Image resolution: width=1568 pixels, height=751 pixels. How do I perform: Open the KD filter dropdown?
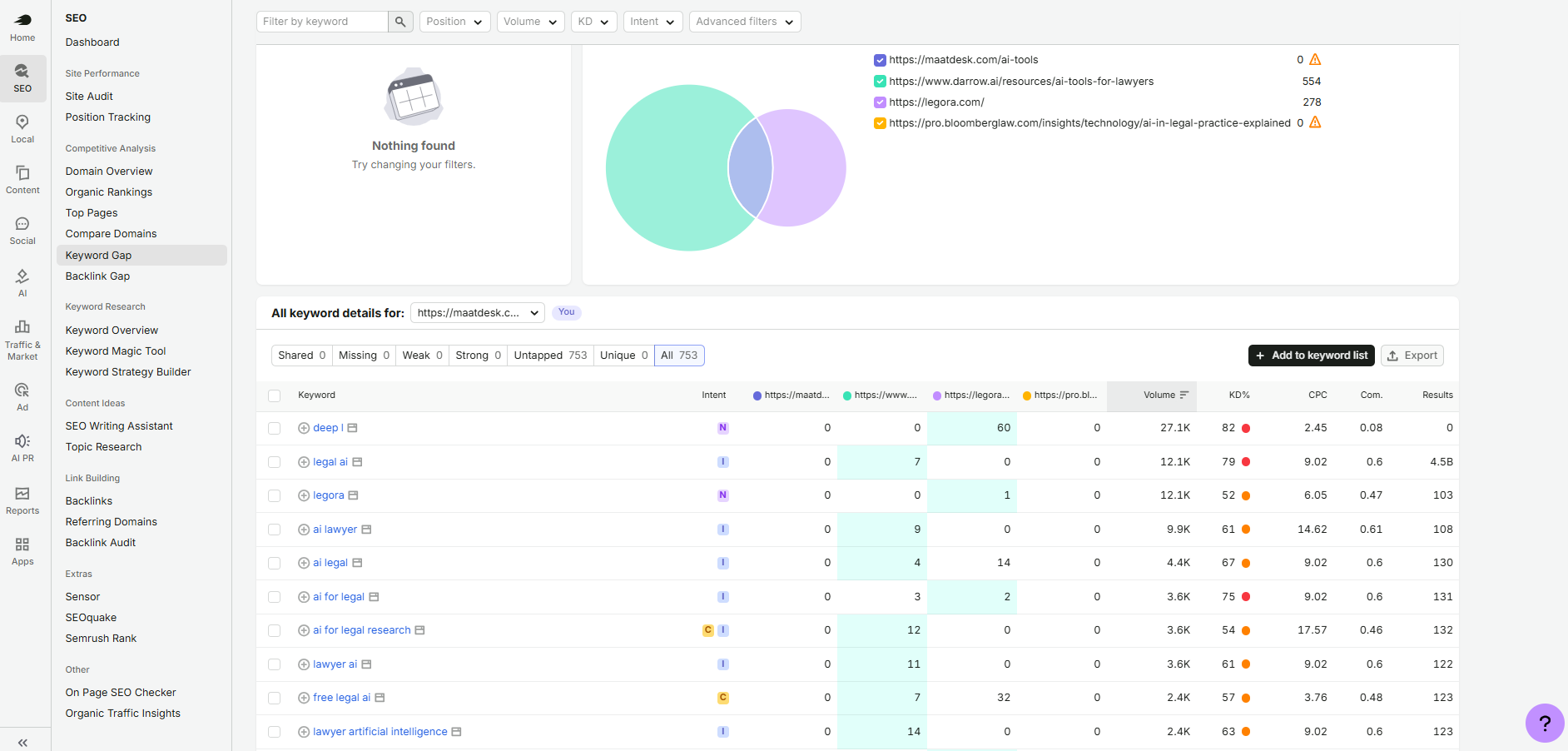tap(594, 22)
